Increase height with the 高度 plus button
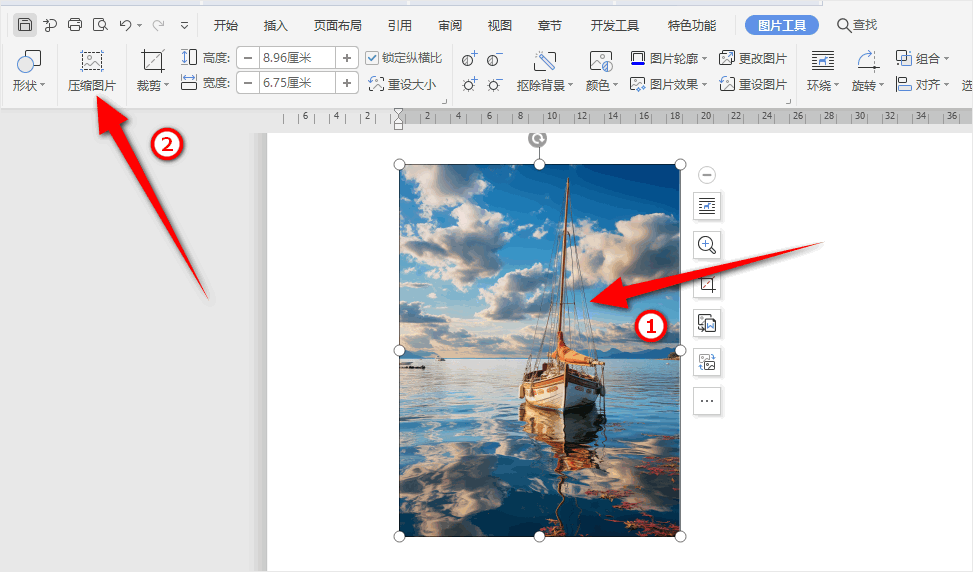 347,58
